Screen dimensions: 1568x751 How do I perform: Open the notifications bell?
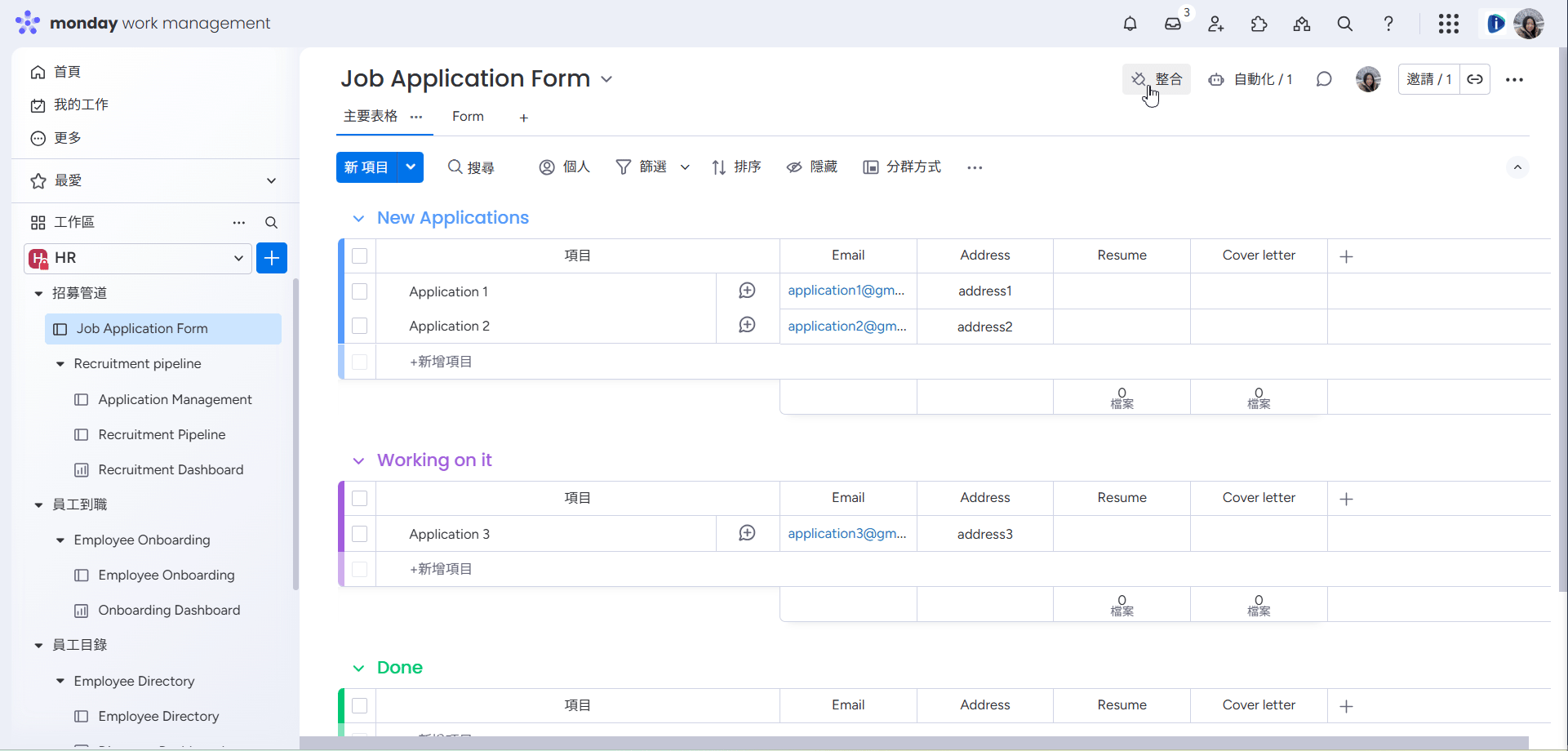point(1130,24)
